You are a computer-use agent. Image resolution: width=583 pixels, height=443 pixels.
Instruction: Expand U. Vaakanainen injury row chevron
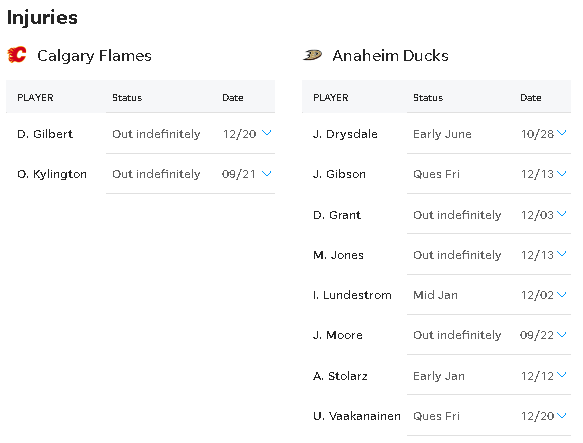tap(561, 415)
